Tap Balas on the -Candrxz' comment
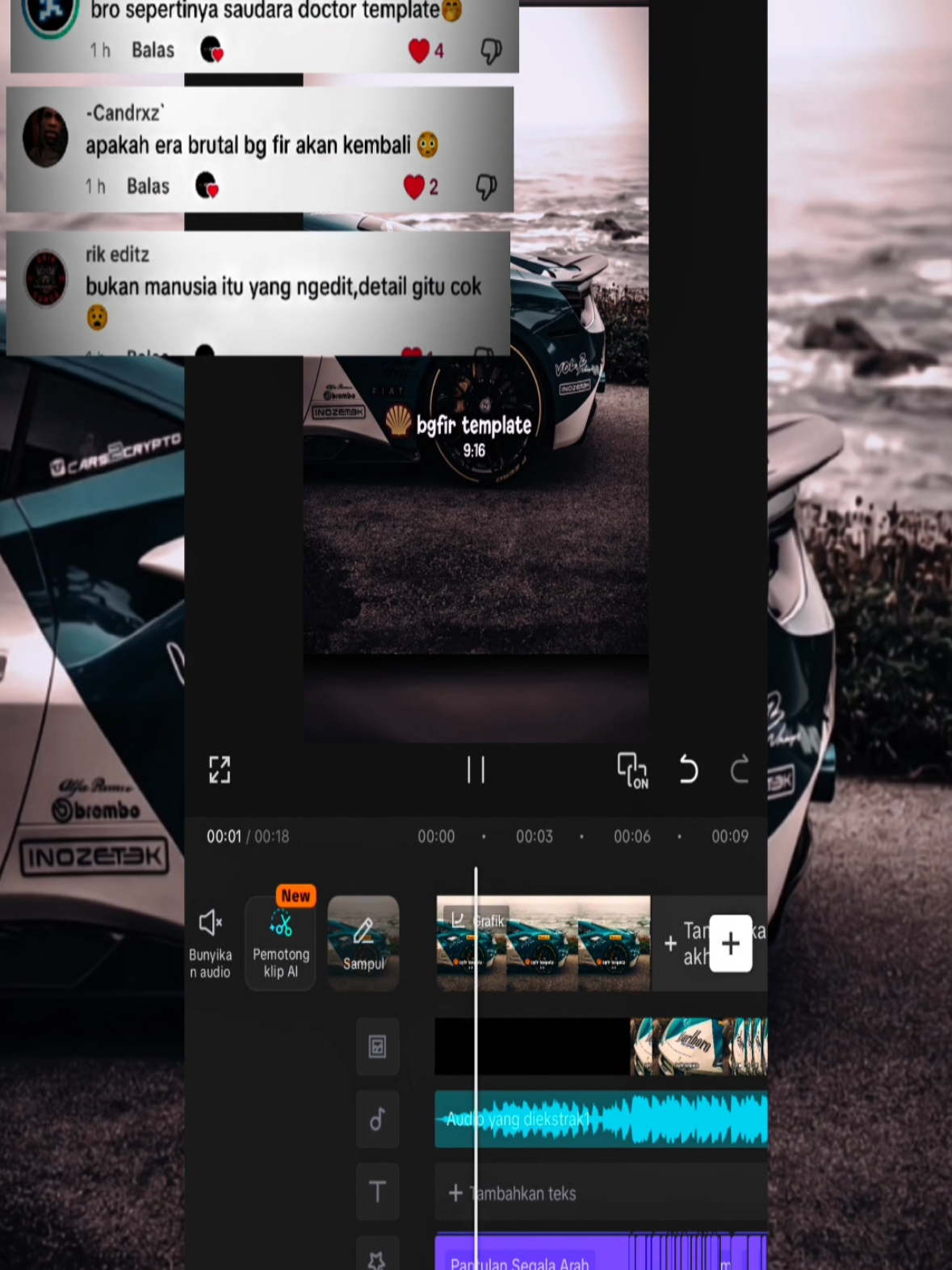The width and height of the screenshot is (952, 1270). click(148, 187)
